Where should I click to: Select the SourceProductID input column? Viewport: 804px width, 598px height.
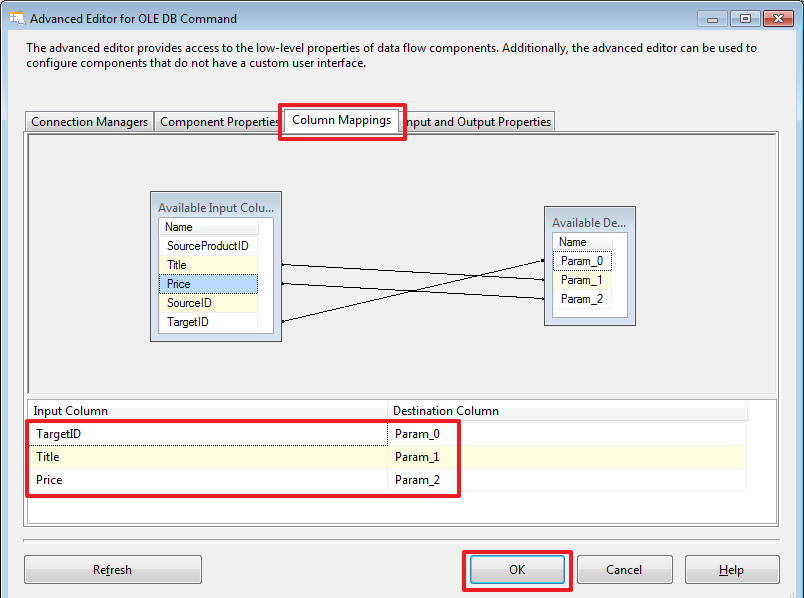(x=208, y=245)
